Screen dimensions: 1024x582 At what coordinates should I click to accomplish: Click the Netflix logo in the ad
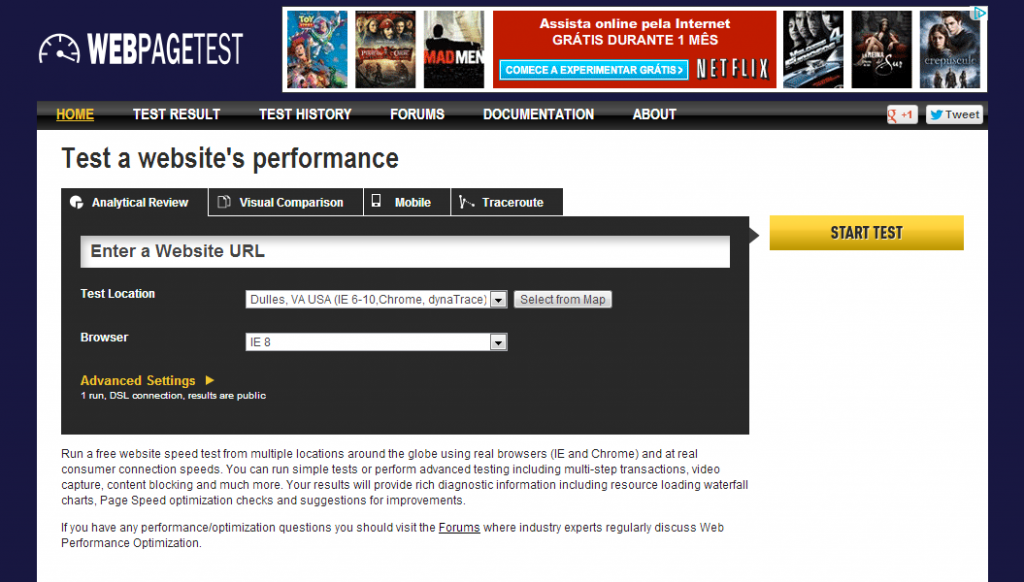click(732, 69)
